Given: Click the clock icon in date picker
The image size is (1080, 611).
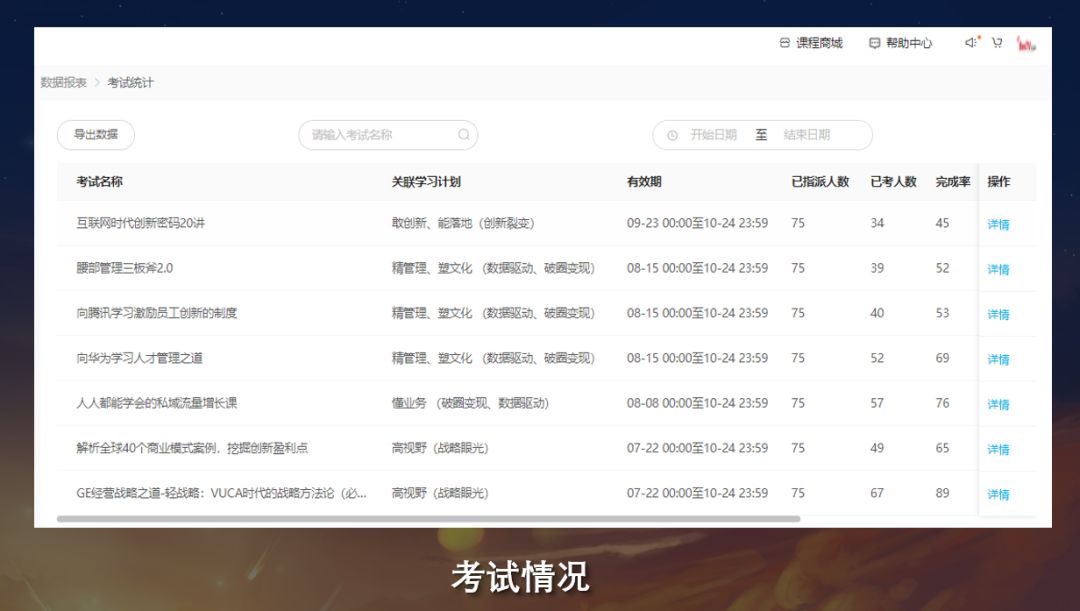Looking at the screenshot, I should 672,135.
